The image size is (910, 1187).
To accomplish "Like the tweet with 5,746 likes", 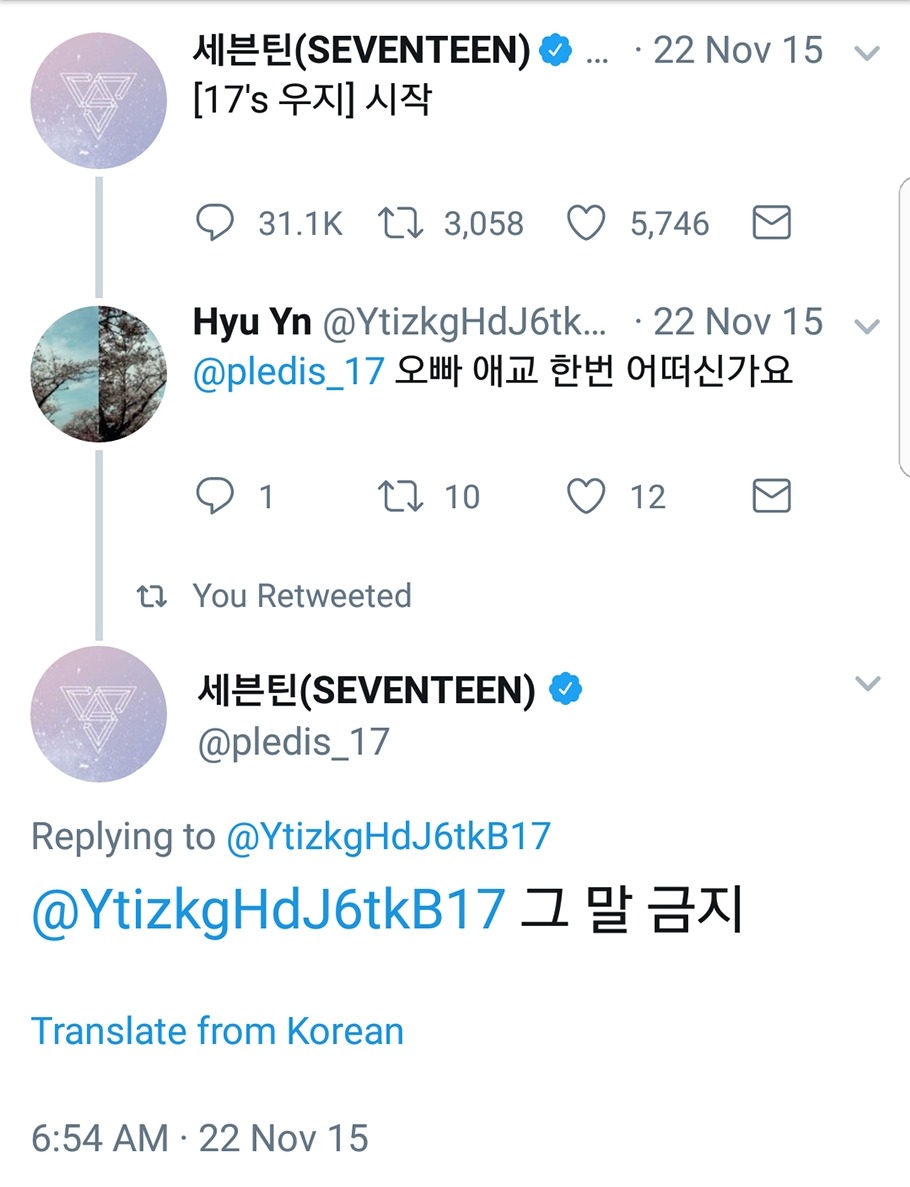I will point(587,223).
